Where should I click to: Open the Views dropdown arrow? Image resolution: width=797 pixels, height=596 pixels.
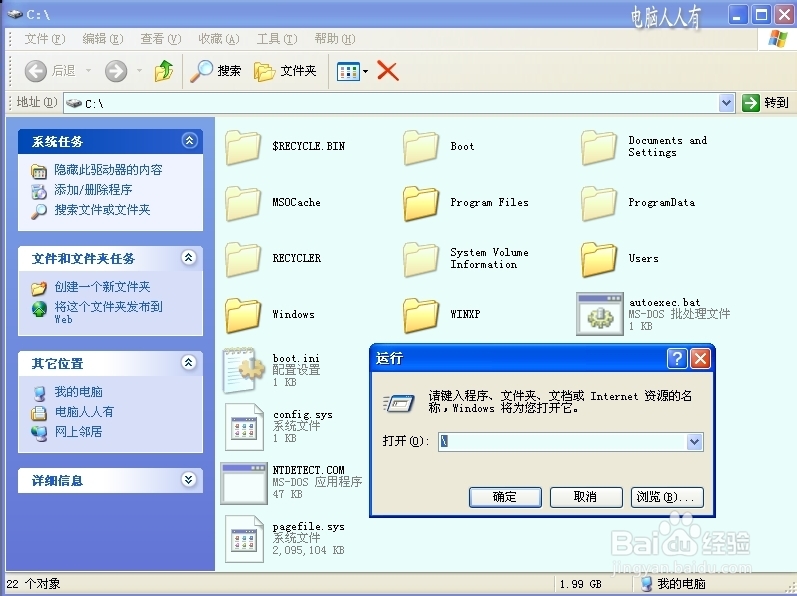click(365, 72)
